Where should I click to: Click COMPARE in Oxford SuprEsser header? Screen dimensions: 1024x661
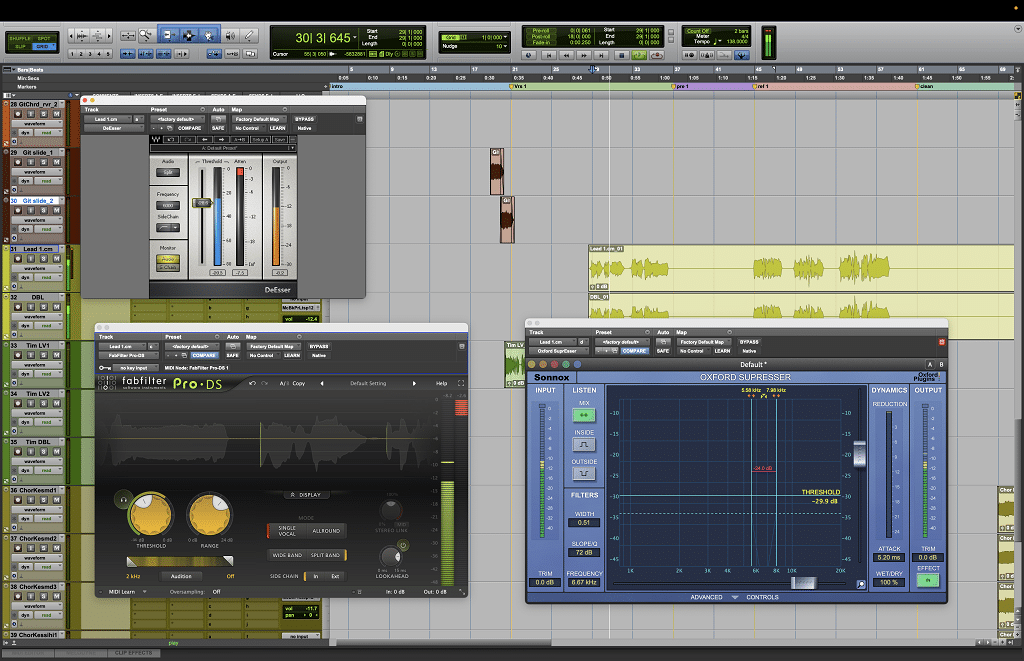coord(633,351)
